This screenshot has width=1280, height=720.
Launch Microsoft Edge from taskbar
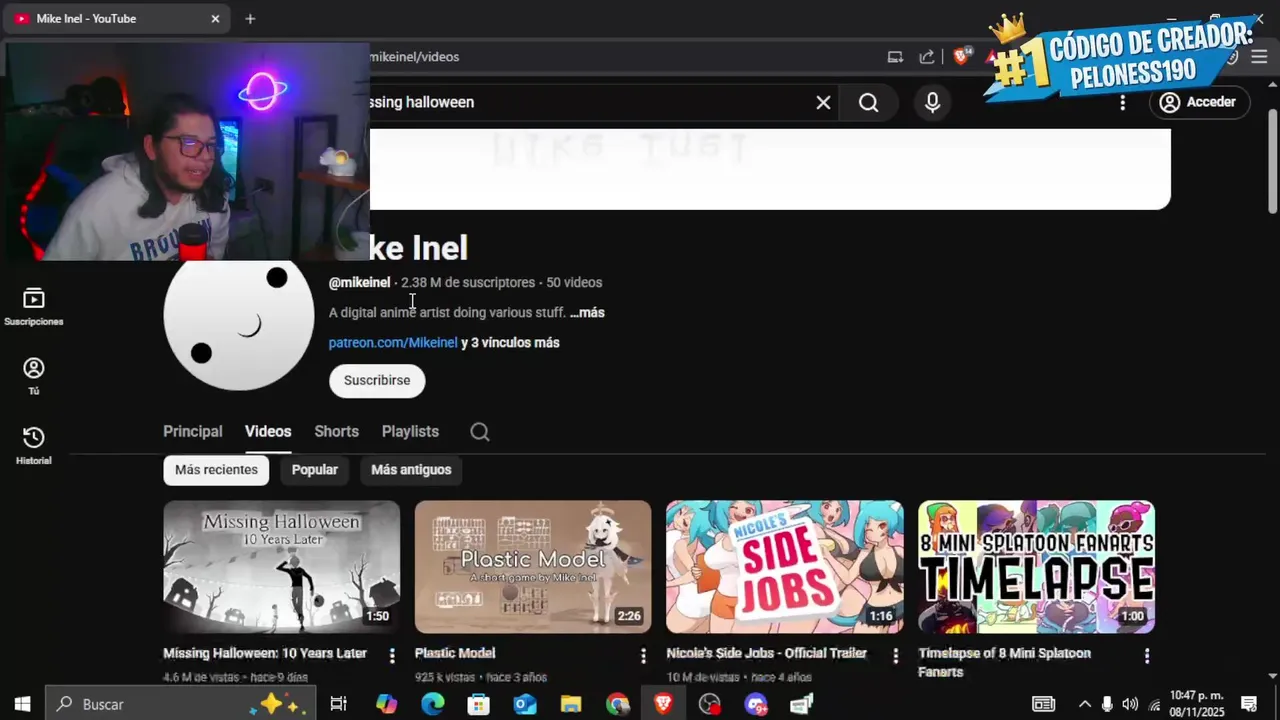click(432, 704)
